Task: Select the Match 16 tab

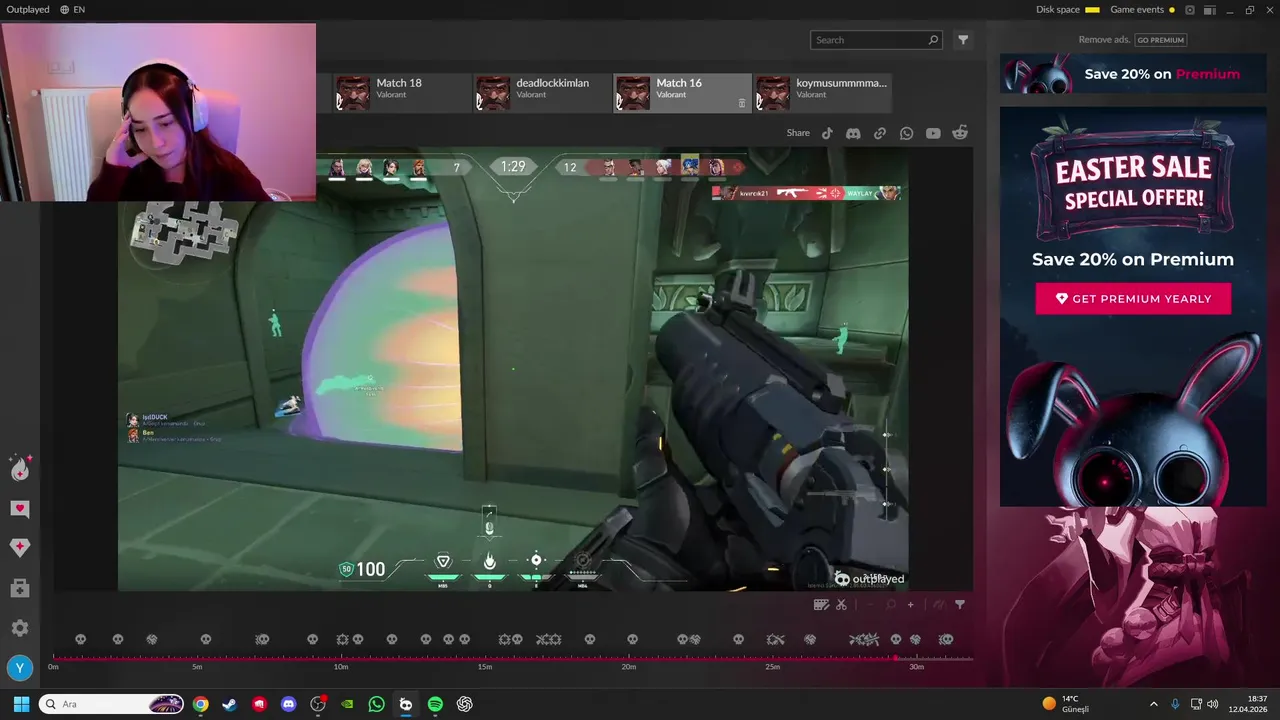Action: click(x=682, y=93)
